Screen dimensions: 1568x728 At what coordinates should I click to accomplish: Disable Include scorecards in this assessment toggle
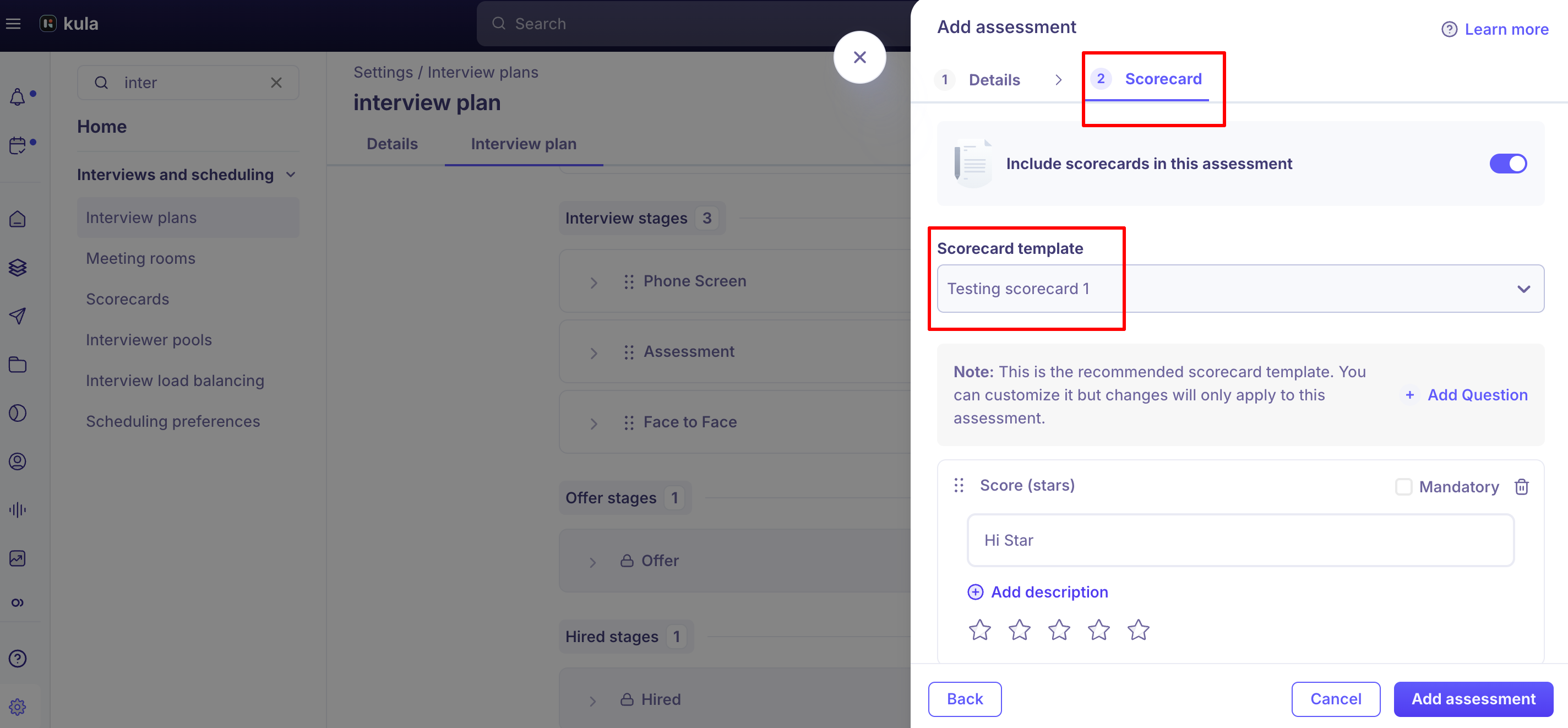tap(1508, 163)
